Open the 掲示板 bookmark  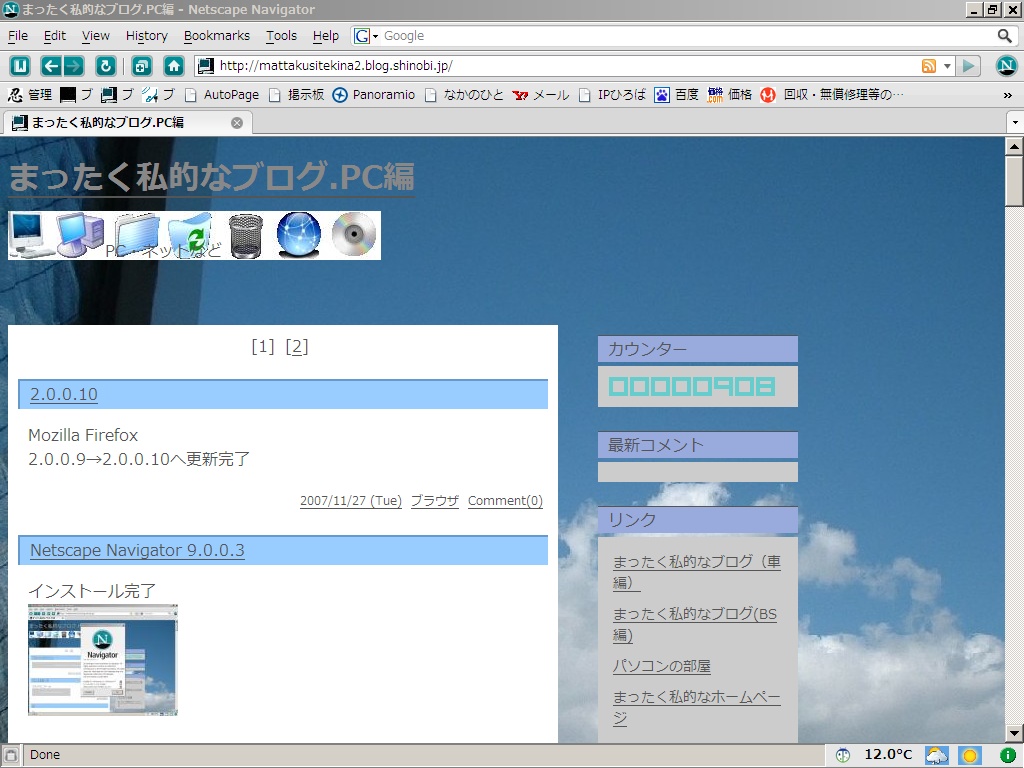(296, 95)
